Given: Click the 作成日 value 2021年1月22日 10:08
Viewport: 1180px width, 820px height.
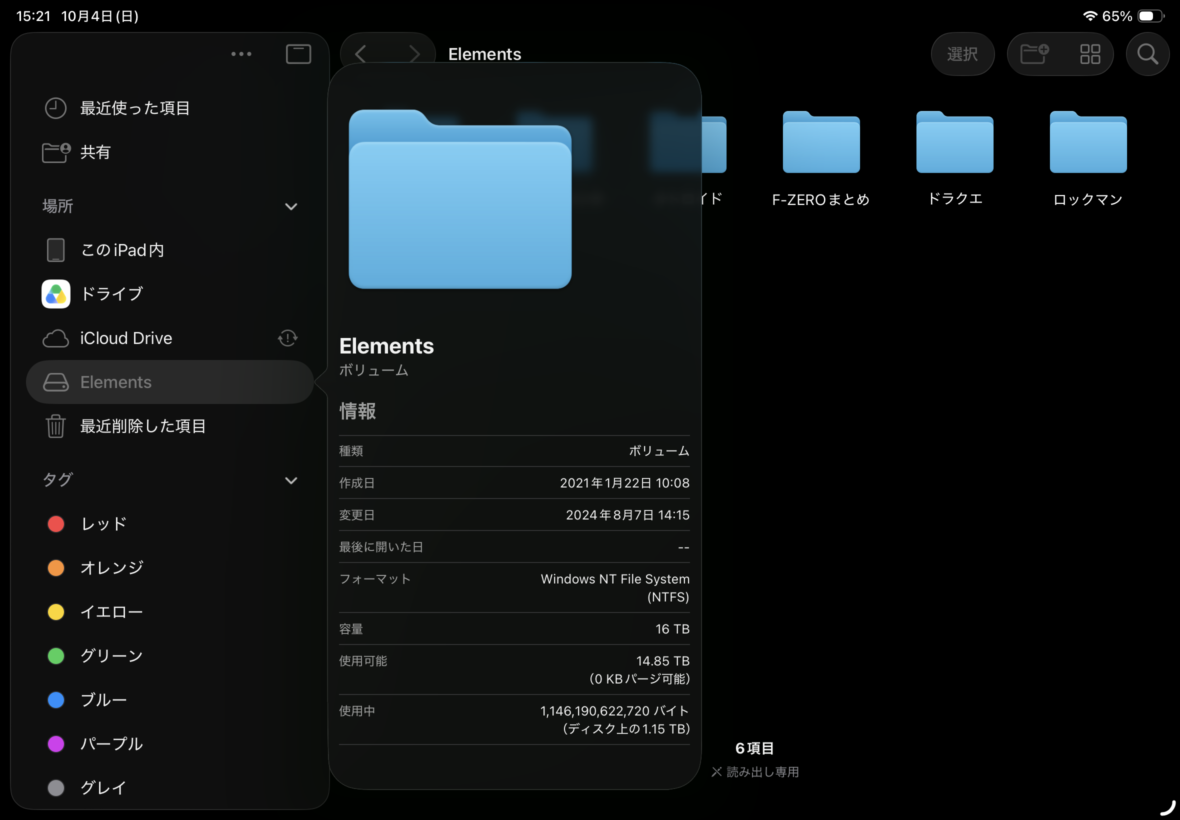Looking at the screenshot, I should point(625,483).
